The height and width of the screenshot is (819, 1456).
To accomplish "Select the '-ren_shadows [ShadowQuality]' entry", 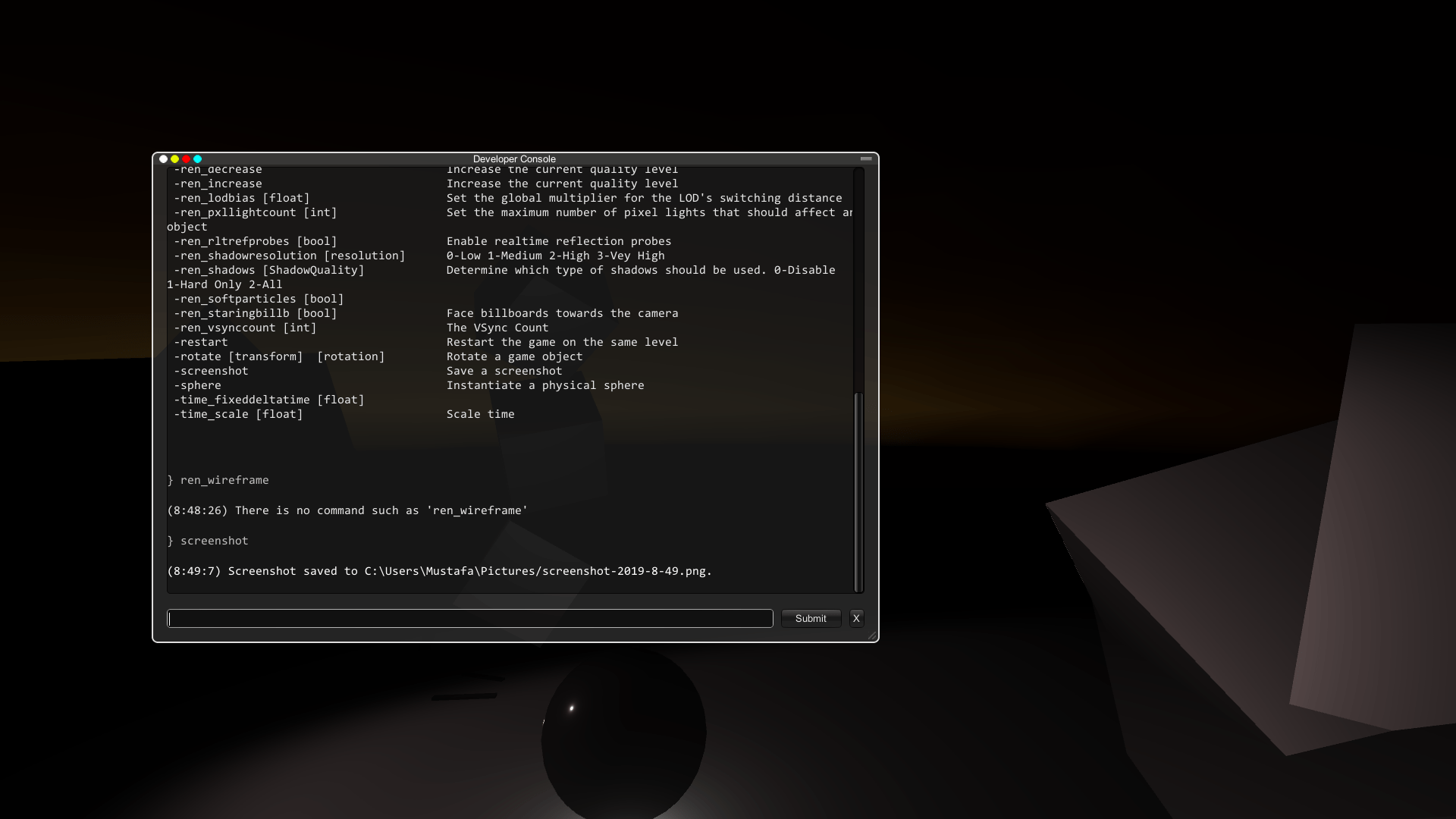I will (266, 270).
